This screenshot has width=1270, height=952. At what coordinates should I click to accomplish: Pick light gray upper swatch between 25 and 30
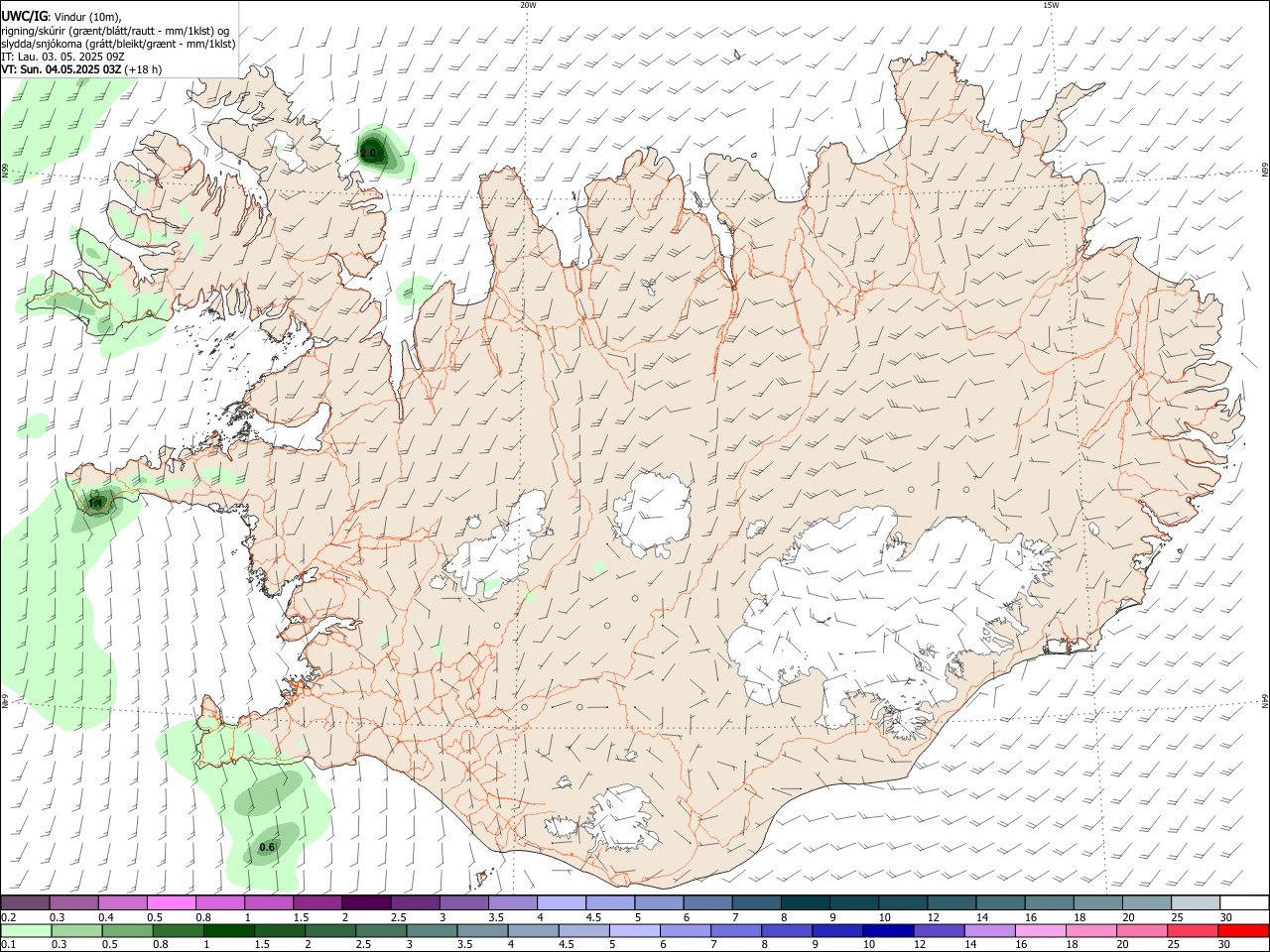(x=1196, y=902)
